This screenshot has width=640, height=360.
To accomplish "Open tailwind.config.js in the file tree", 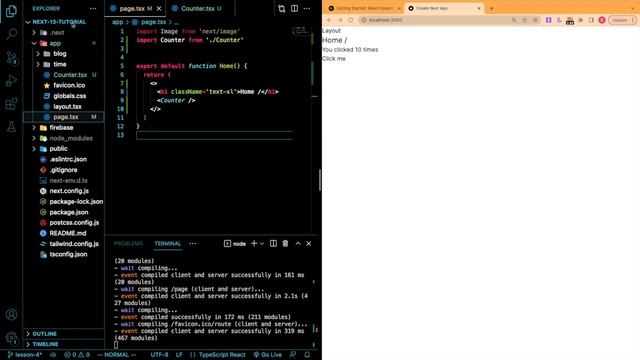I will click(x=74, y=244).
